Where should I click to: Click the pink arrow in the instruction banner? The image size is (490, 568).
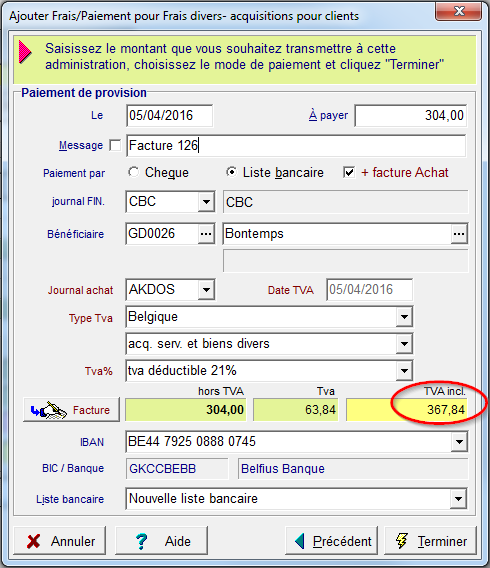click(x=25, y=52)
